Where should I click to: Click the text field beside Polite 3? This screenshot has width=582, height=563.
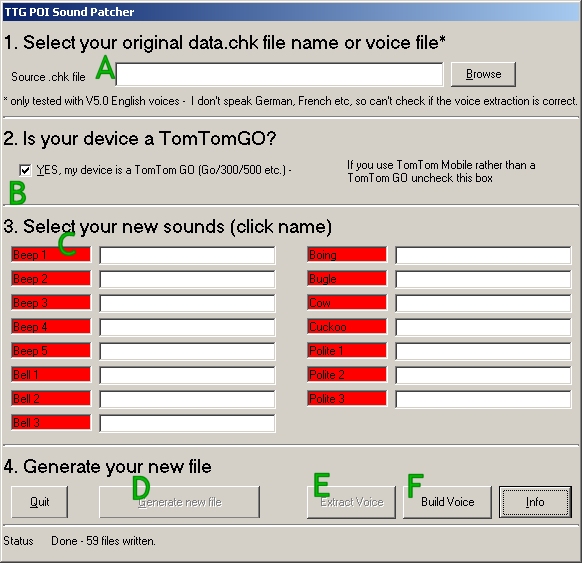coord(483,399)
